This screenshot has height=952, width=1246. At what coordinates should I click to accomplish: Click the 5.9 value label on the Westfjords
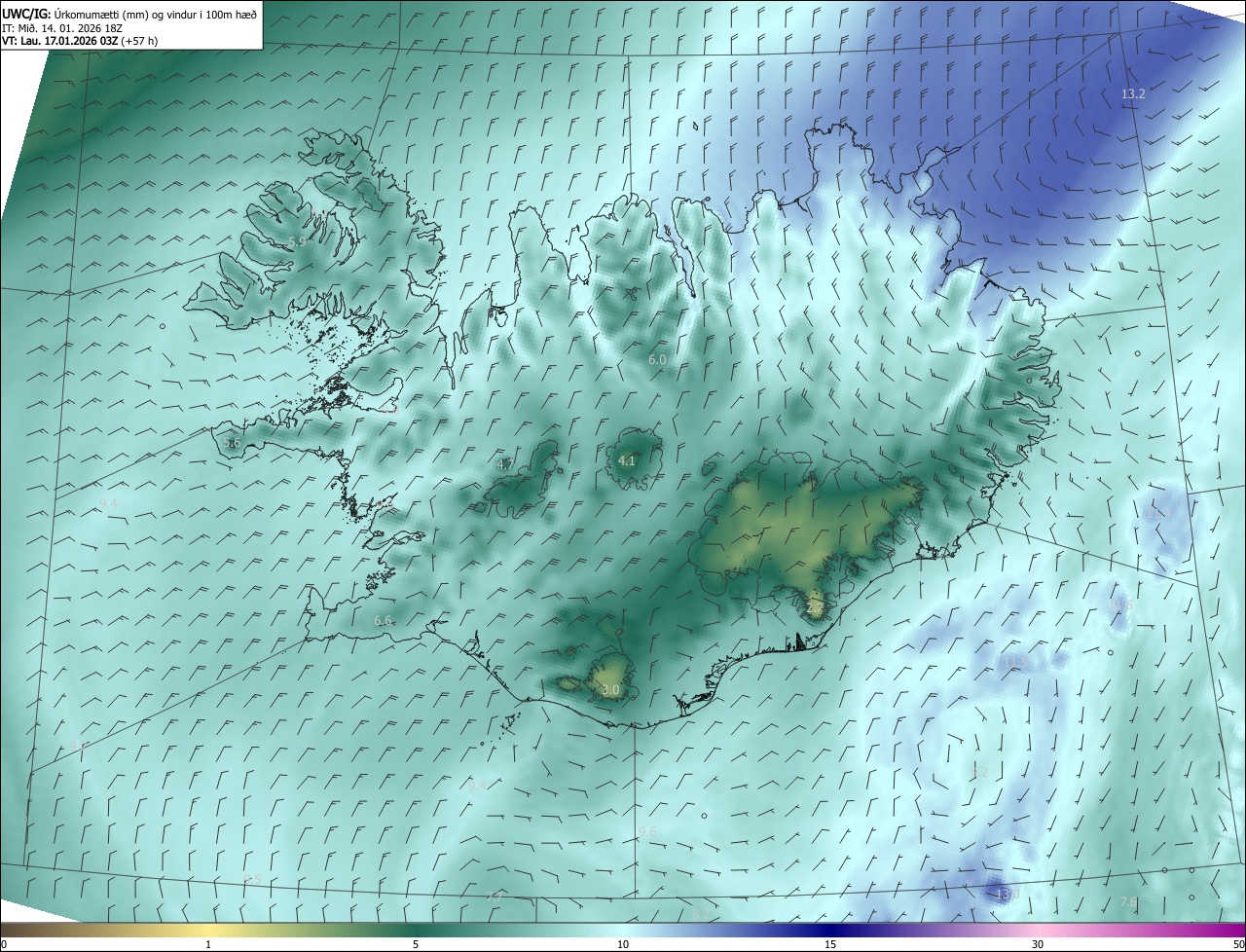click(x=297, y=241)
